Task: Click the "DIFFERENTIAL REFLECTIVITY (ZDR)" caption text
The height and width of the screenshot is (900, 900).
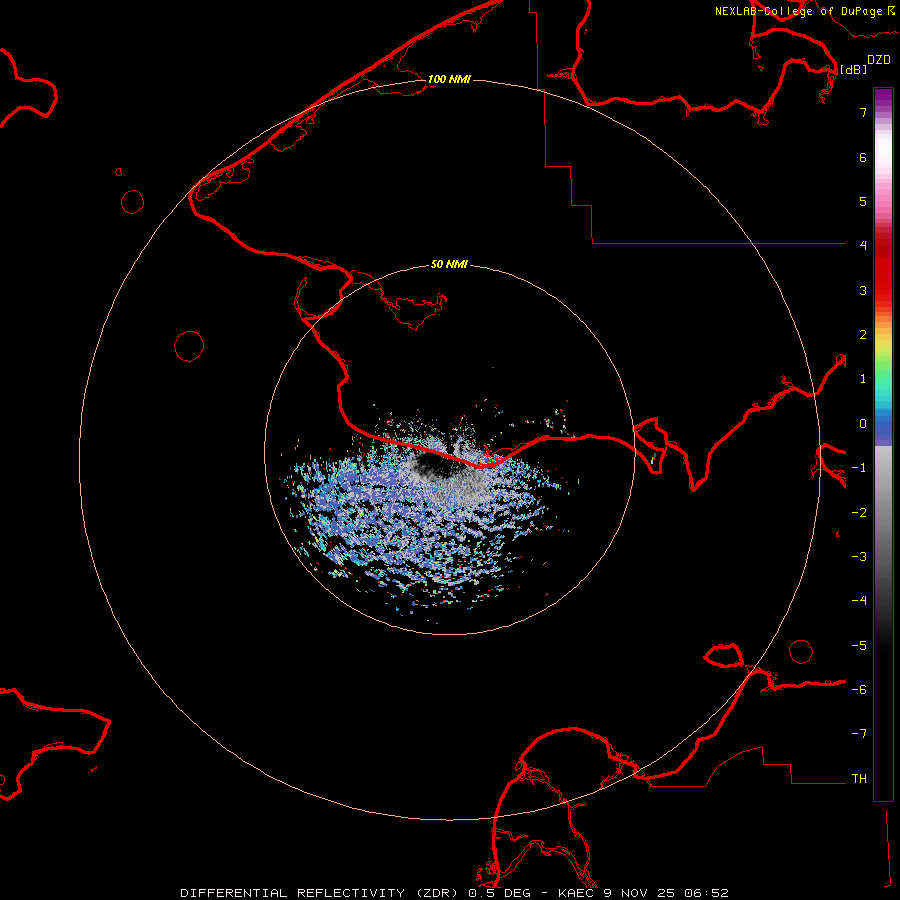Action: (x=320, y=893)
